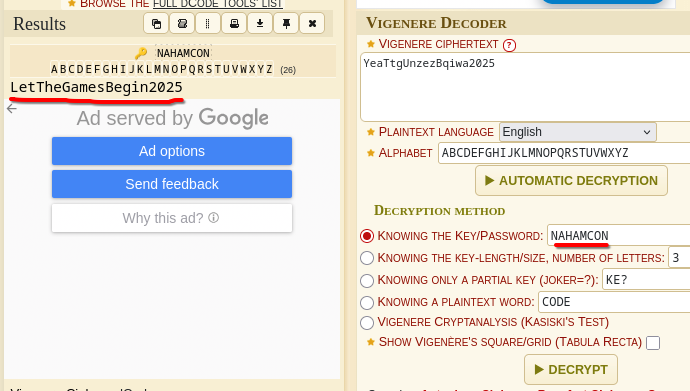The width and height of the screenshot is (690, 391).
Task: Download the results as a file
Action: 260,23
